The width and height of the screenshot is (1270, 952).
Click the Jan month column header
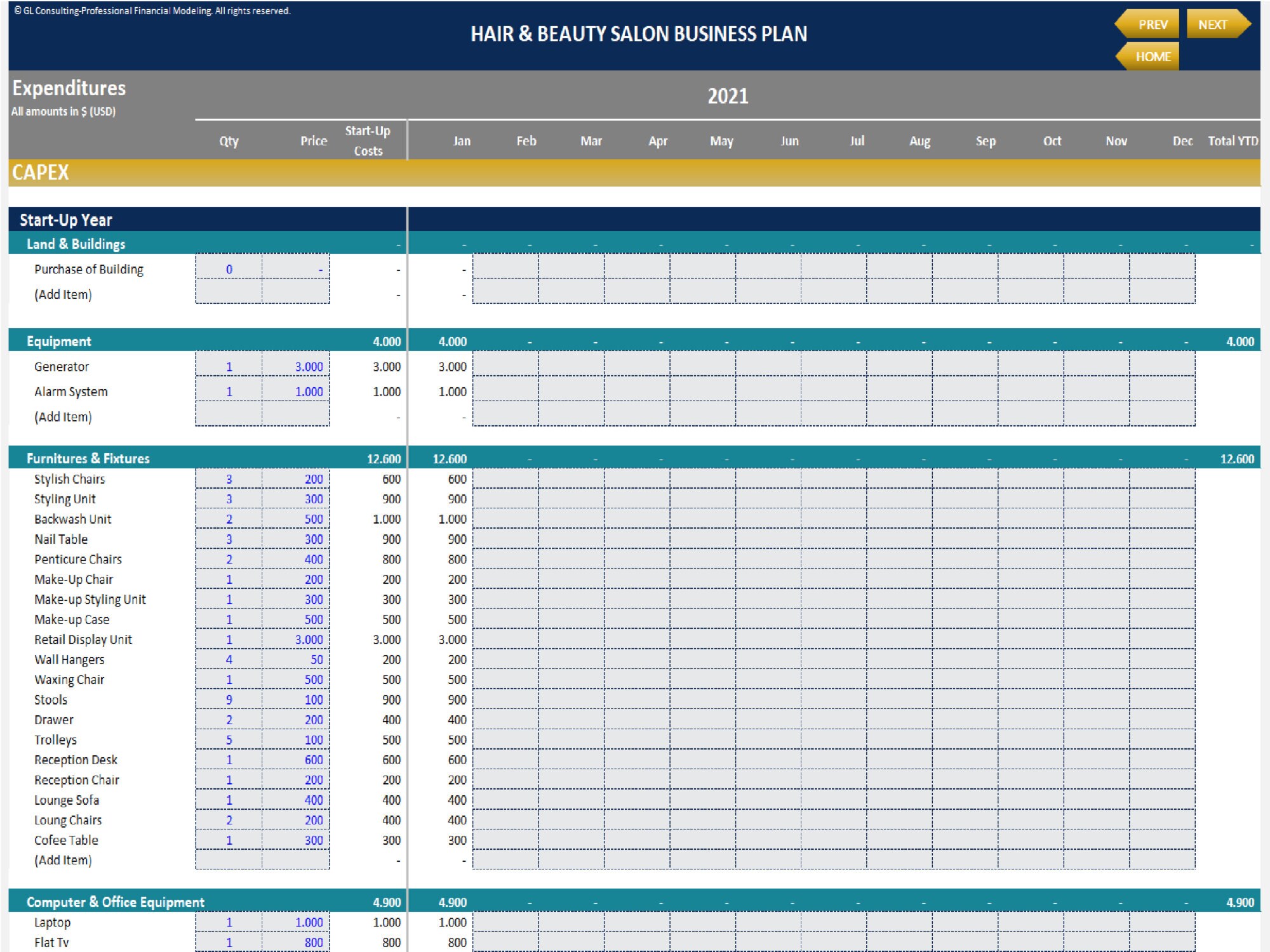462,141
